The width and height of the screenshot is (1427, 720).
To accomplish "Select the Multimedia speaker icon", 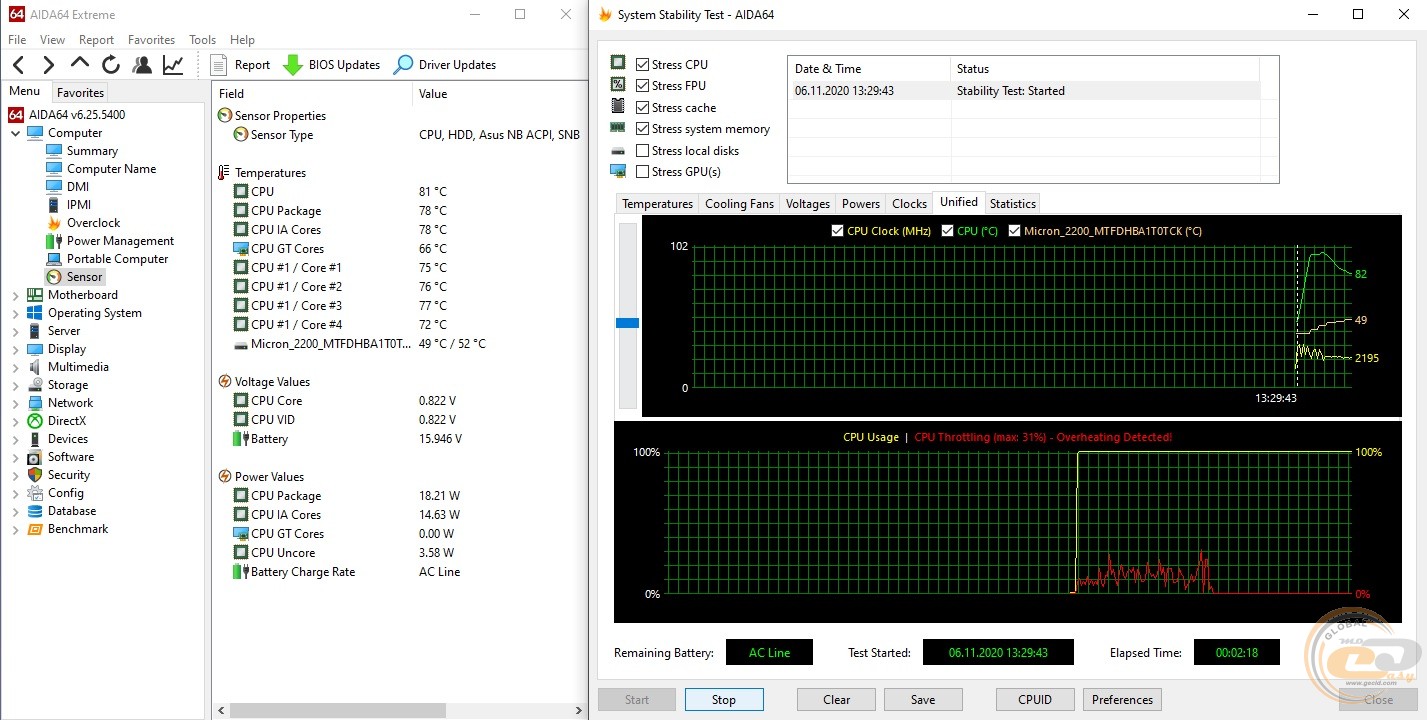I will point(35,367).
